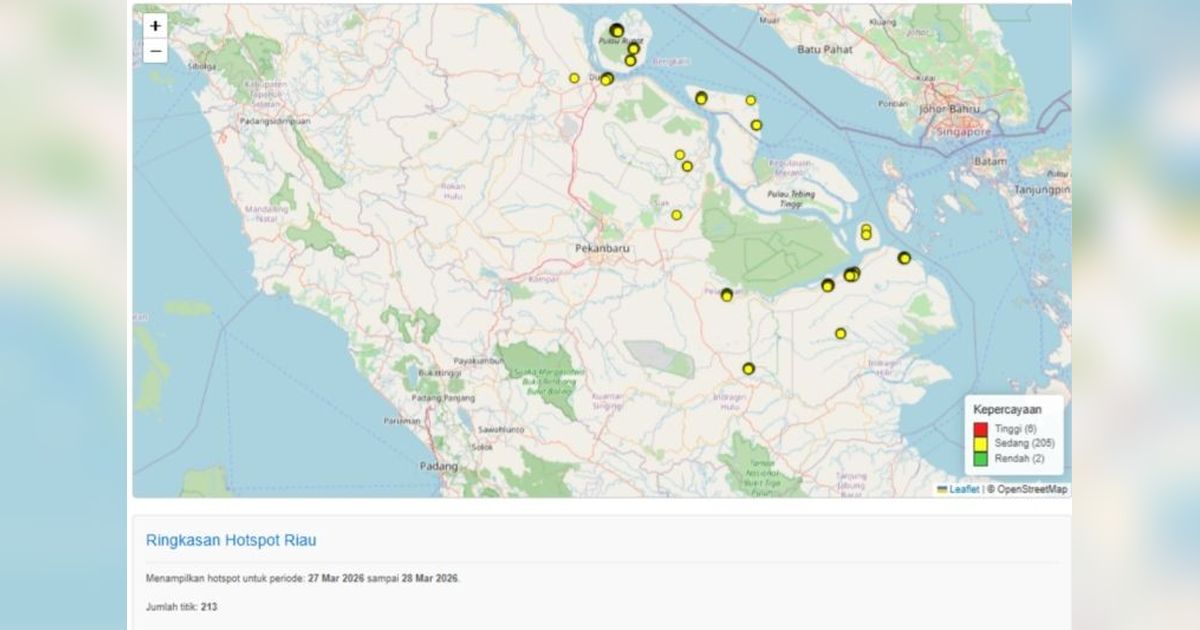
Task: Select the northernmost hotspot marker on Pulau Rupat
Action: click(617, 30)
